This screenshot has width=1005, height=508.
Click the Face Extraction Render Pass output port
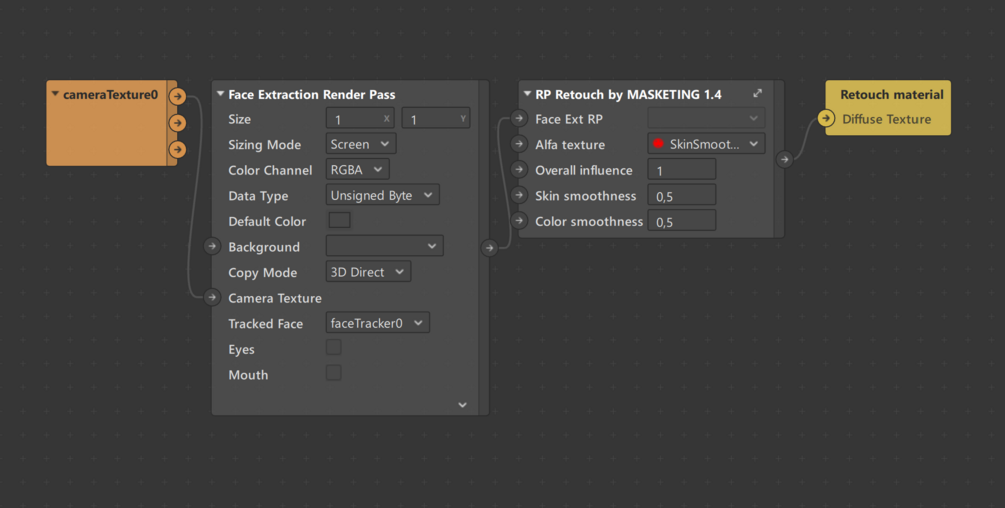click(x=489, y=248)
